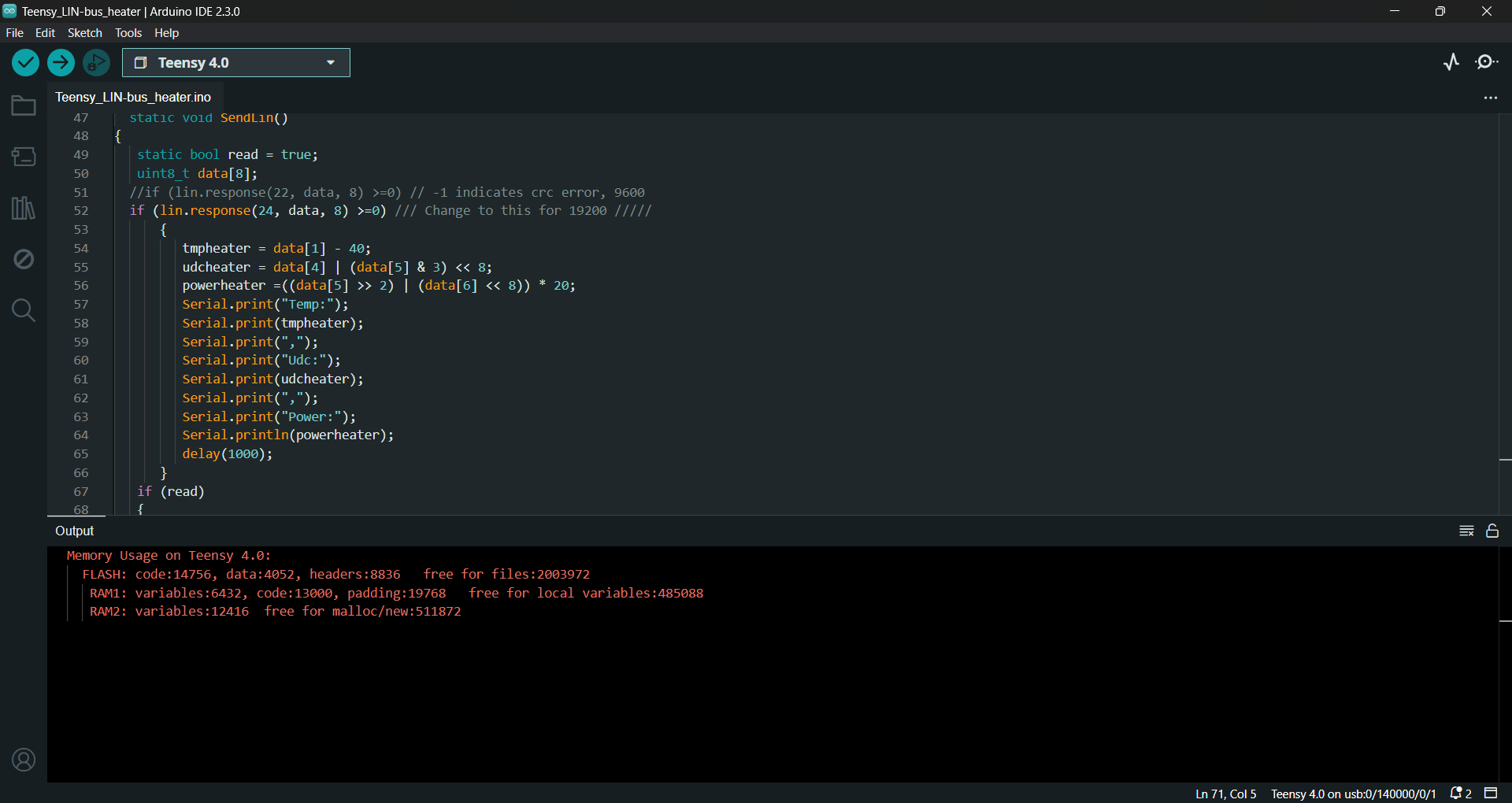Open the Teensy 4.0 board selector dropdown

coord(236,63)
